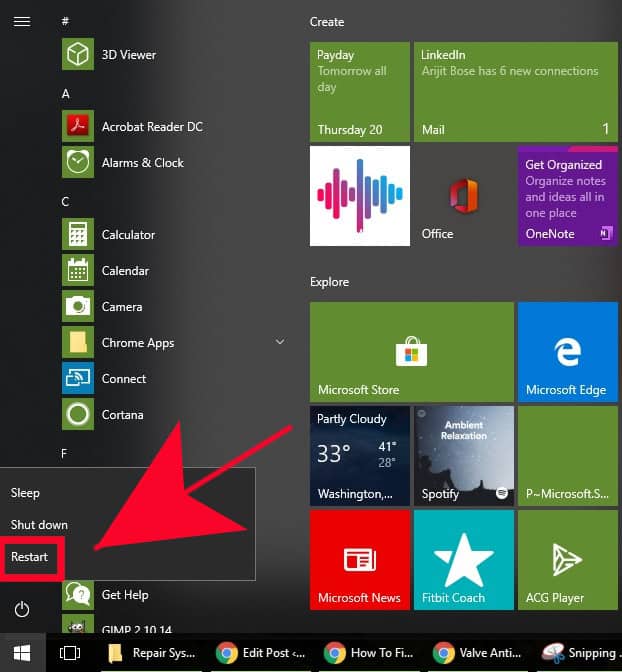Open the Washington weather tile
622x672 pixels.
[x=360, y=456]
